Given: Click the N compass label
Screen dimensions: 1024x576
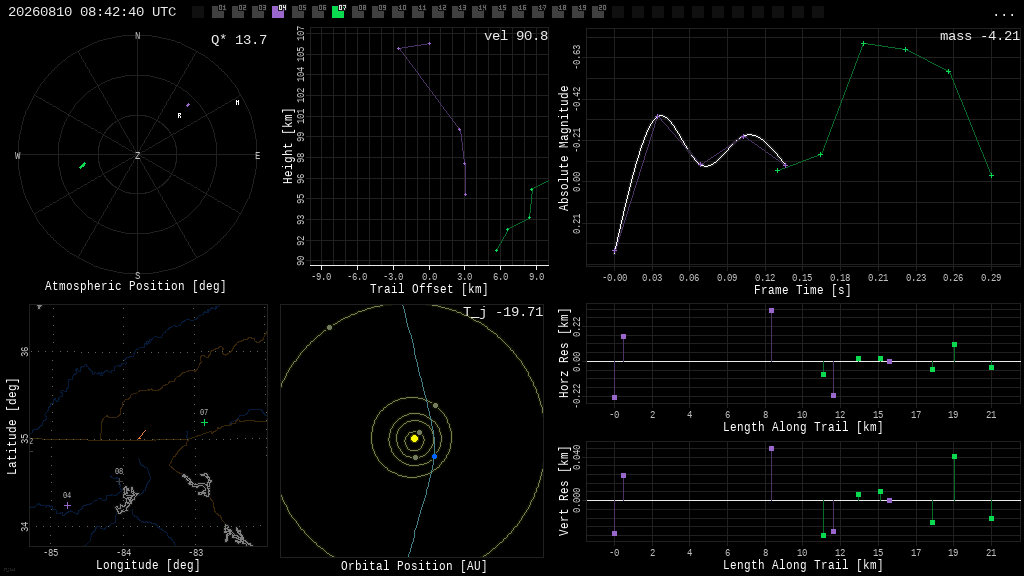Looking at the screenshot, I should tap(137, 36).
